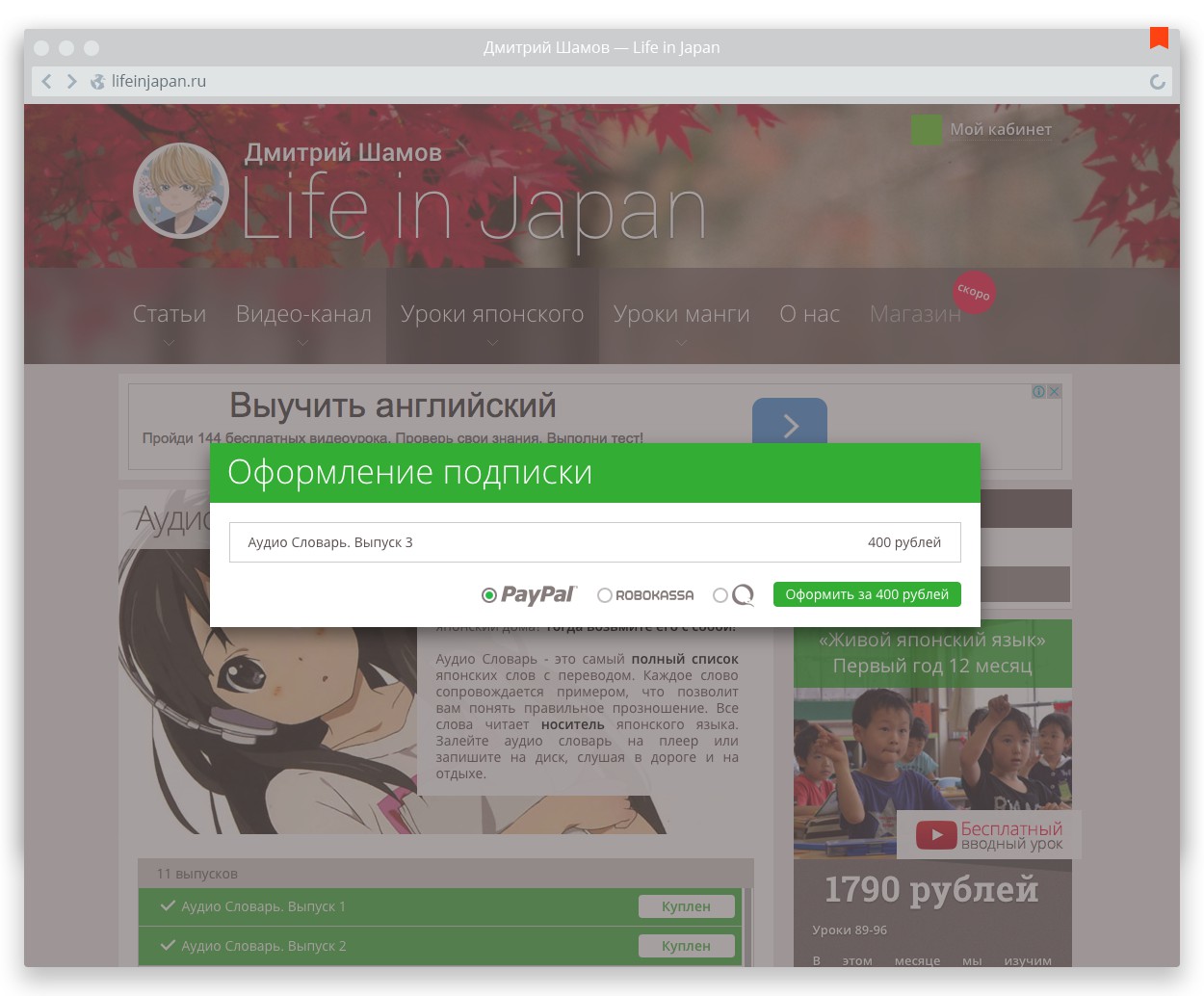1204x996 pixels.
Task: Open the Статьи menu item
Action: click(170, 314)
